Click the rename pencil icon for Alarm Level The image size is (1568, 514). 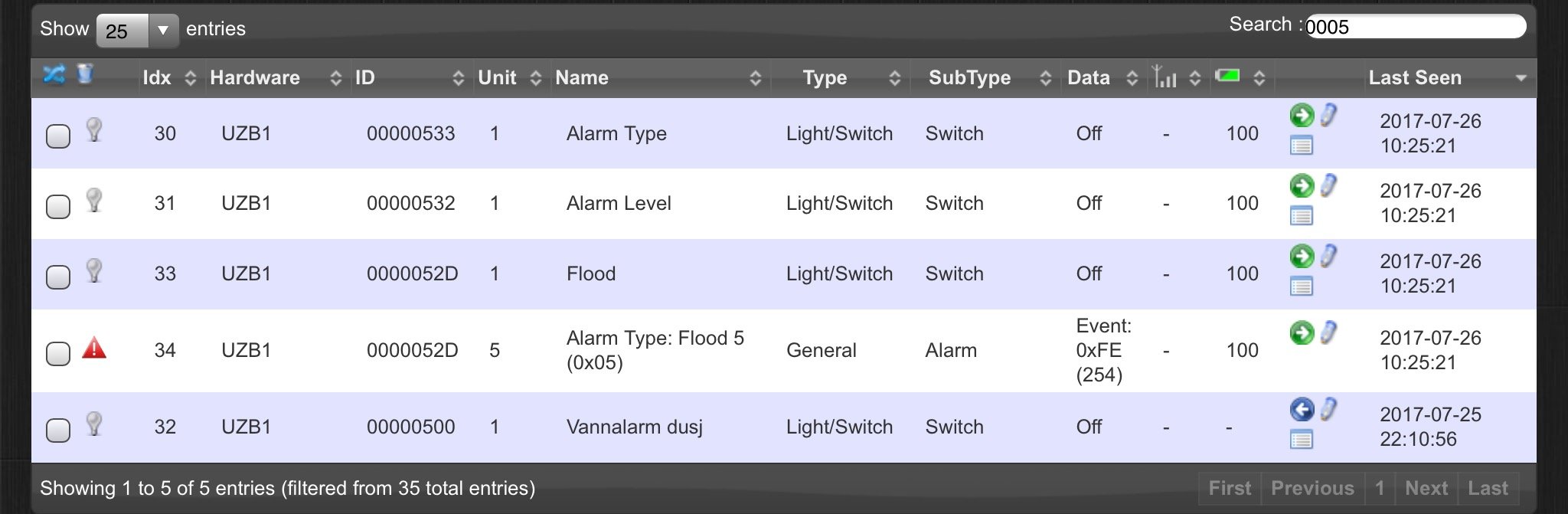pyautogui.click(x=1328, y=185)
